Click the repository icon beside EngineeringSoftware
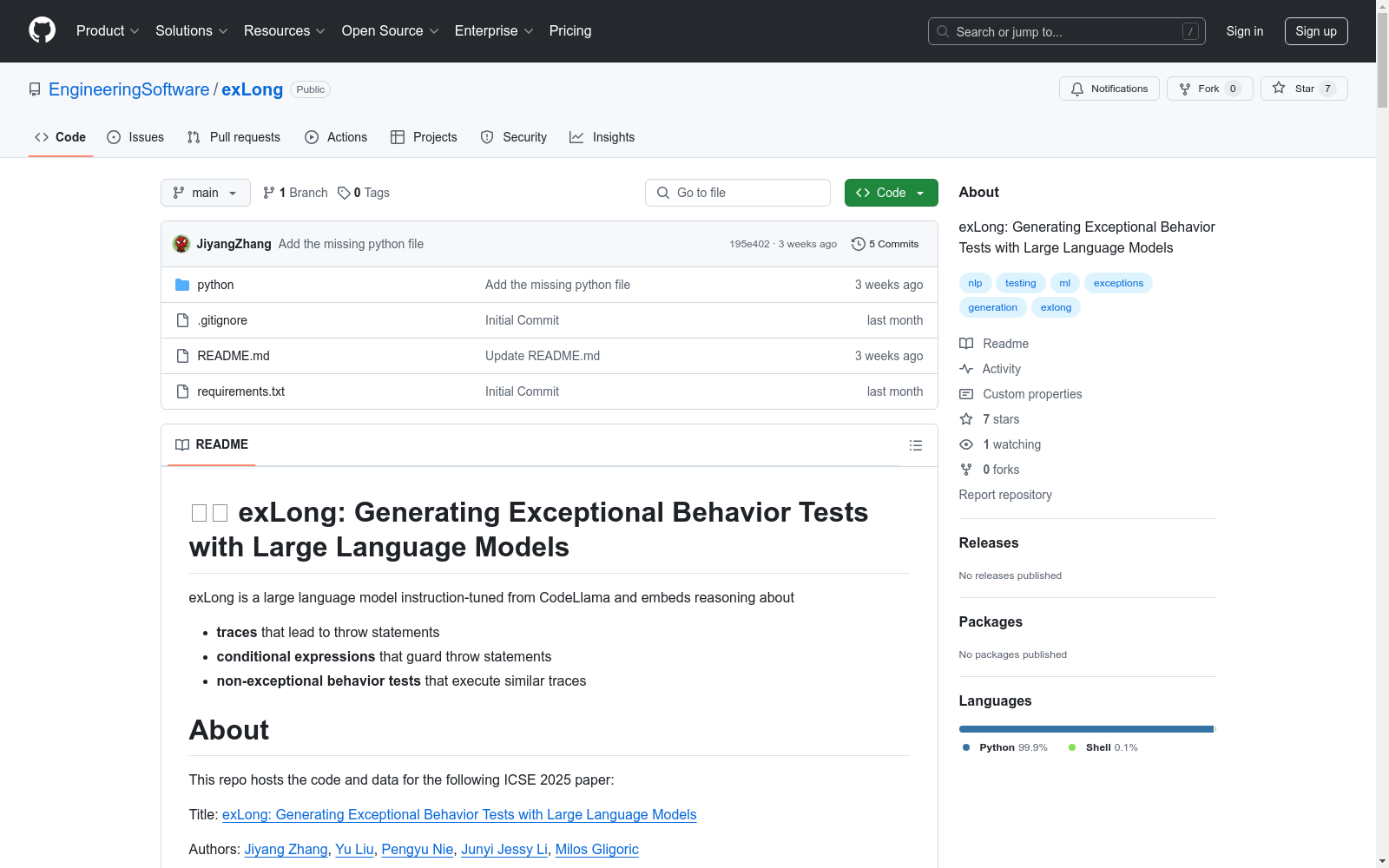Screen dimensions: 1389x868 coord(35,89)
